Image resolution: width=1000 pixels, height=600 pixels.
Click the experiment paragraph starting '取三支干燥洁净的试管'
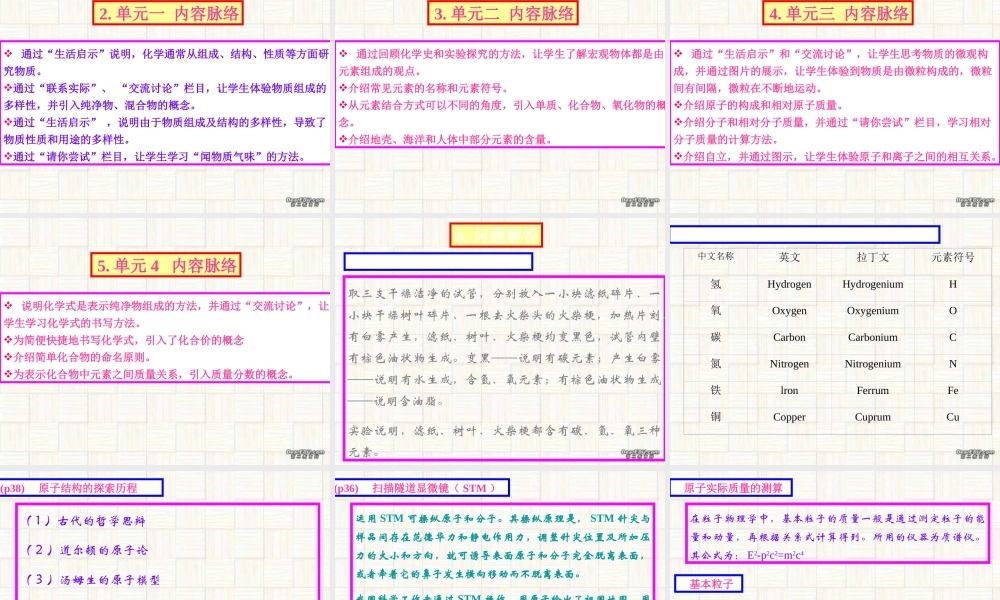pyautogui.click(x=504, y=348)
